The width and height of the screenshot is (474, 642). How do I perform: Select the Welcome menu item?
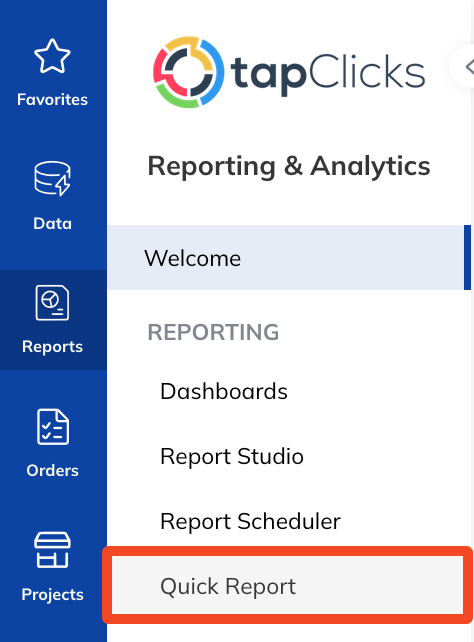pos(289,258)
